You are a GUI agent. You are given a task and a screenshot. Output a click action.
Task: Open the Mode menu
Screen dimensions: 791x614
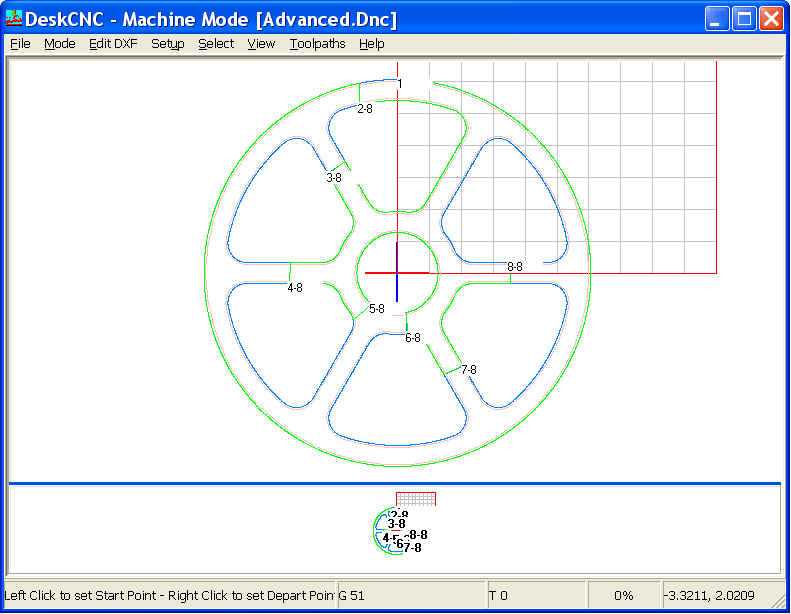tap(60, 44)
